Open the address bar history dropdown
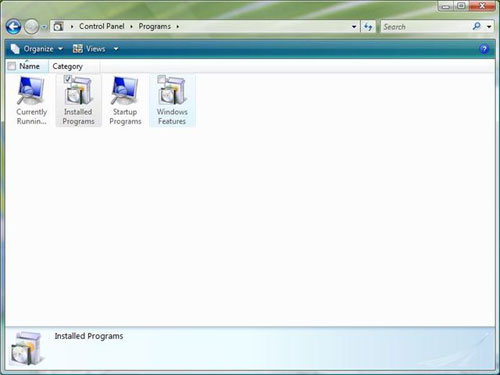The image size is (500, 375). pyautogui.click(x=354, y=27)
